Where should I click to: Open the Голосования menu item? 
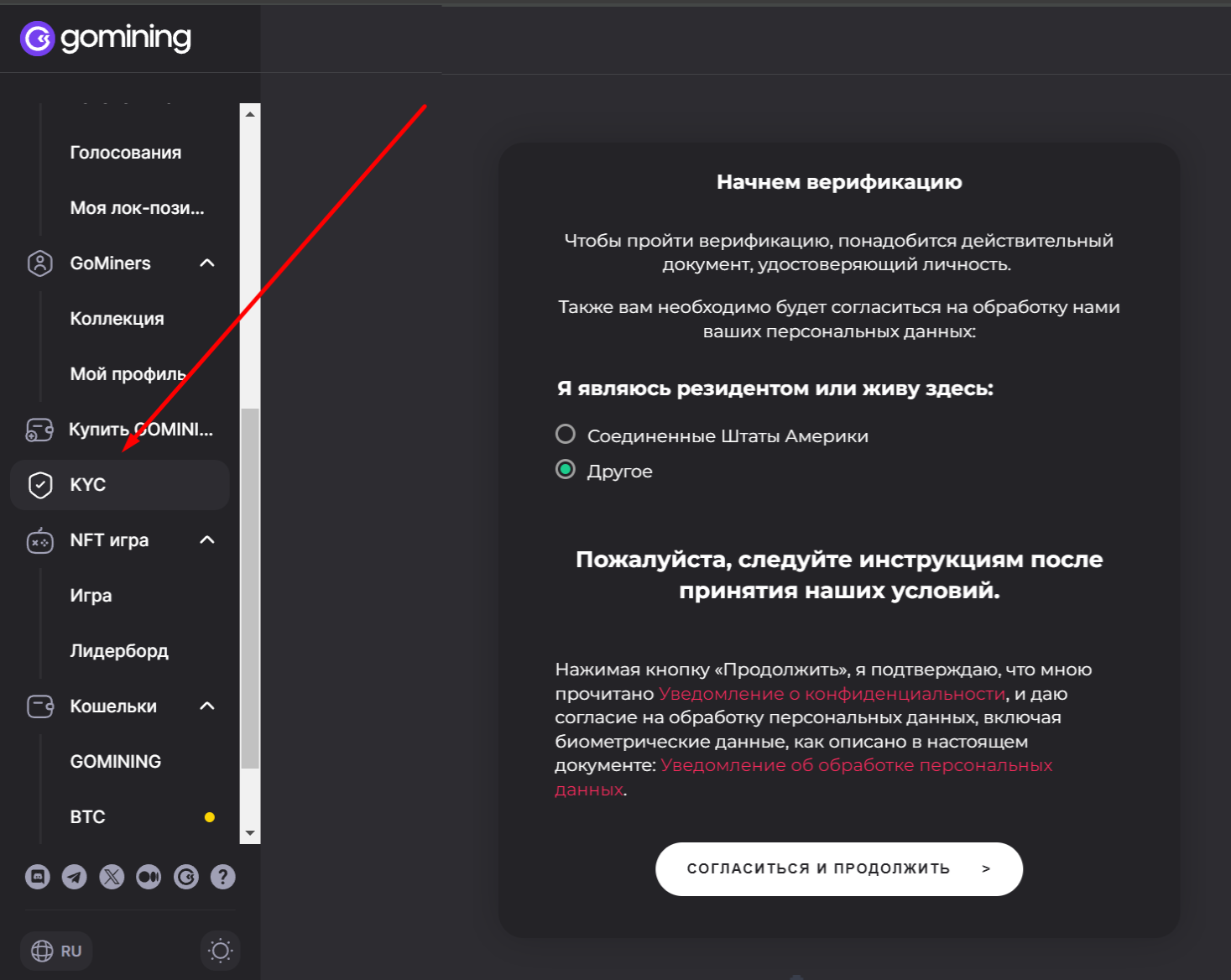pyautogui.click(x=125, y=152)
